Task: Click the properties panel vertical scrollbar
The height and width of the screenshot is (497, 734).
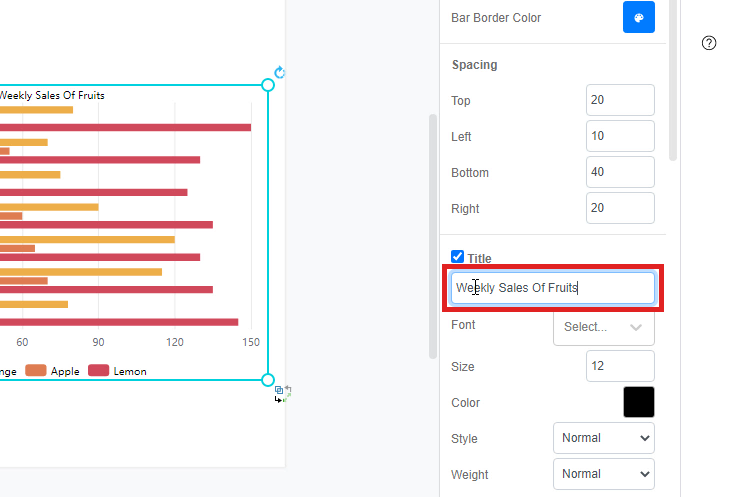Action: tap(673, 80)
